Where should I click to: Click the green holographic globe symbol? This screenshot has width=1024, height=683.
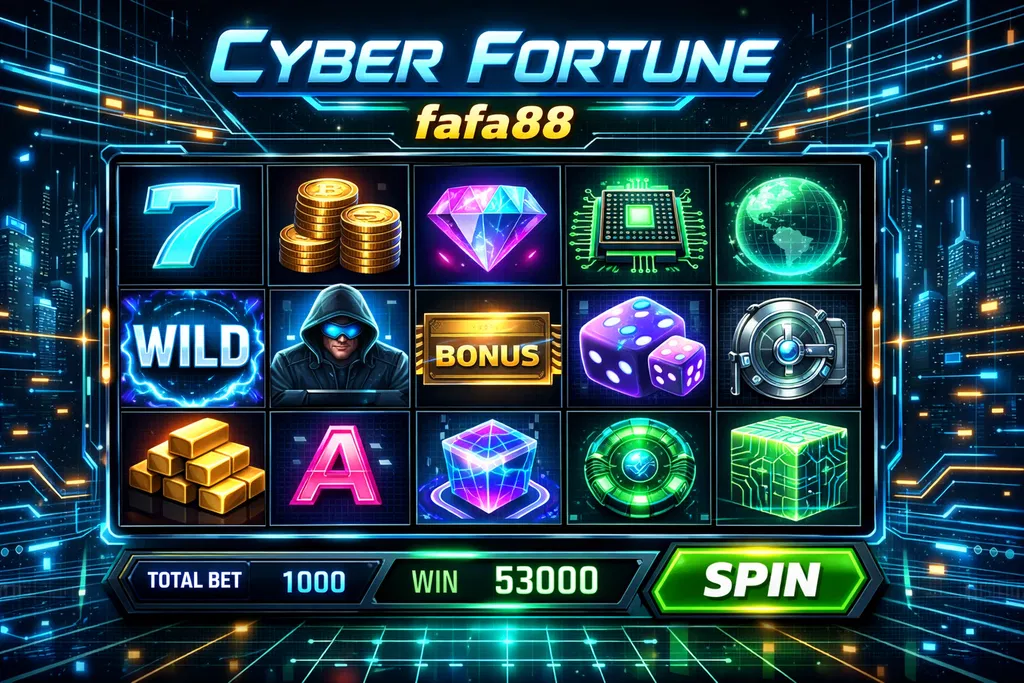point(788,225)
